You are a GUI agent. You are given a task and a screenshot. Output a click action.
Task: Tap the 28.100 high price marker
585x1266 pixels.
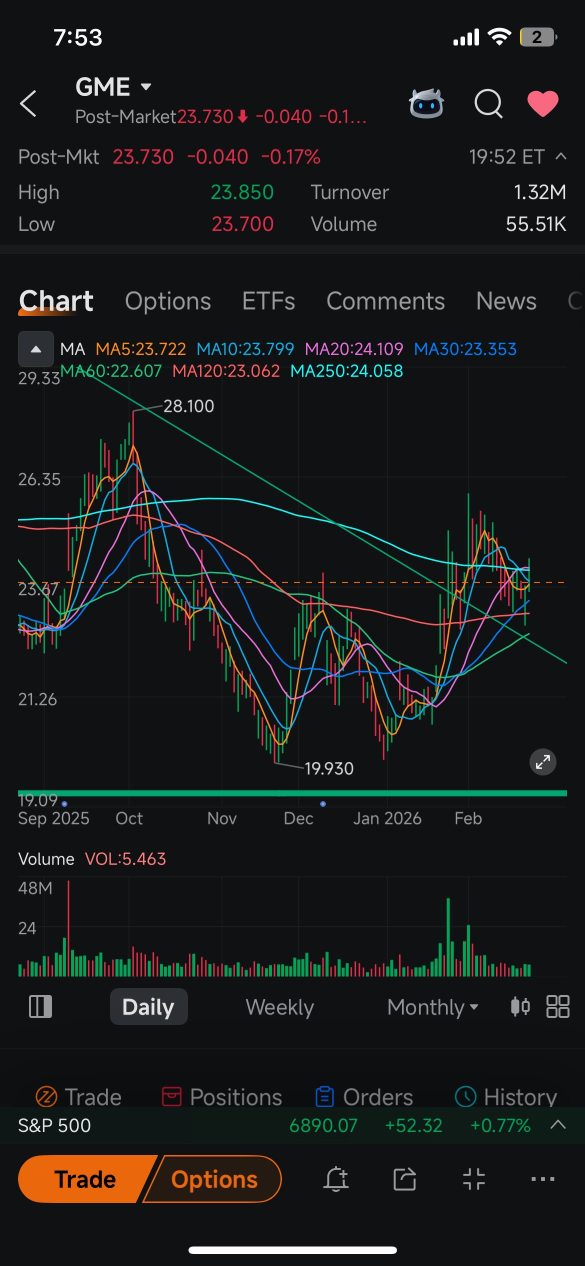click(x=189, y=406)
